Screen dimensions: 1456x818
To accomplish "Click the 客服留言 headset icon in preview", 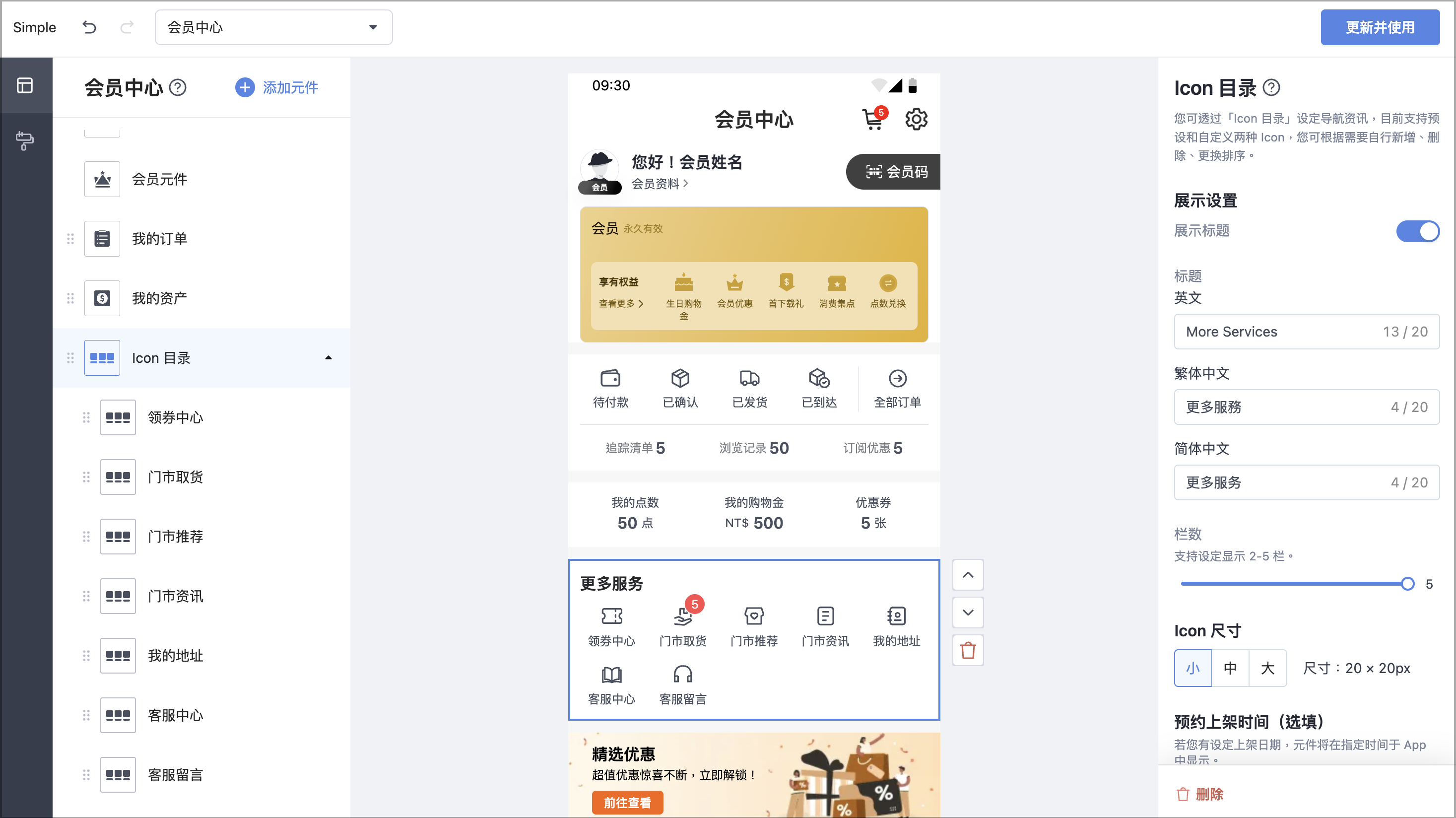I will (x=683, y=675).
